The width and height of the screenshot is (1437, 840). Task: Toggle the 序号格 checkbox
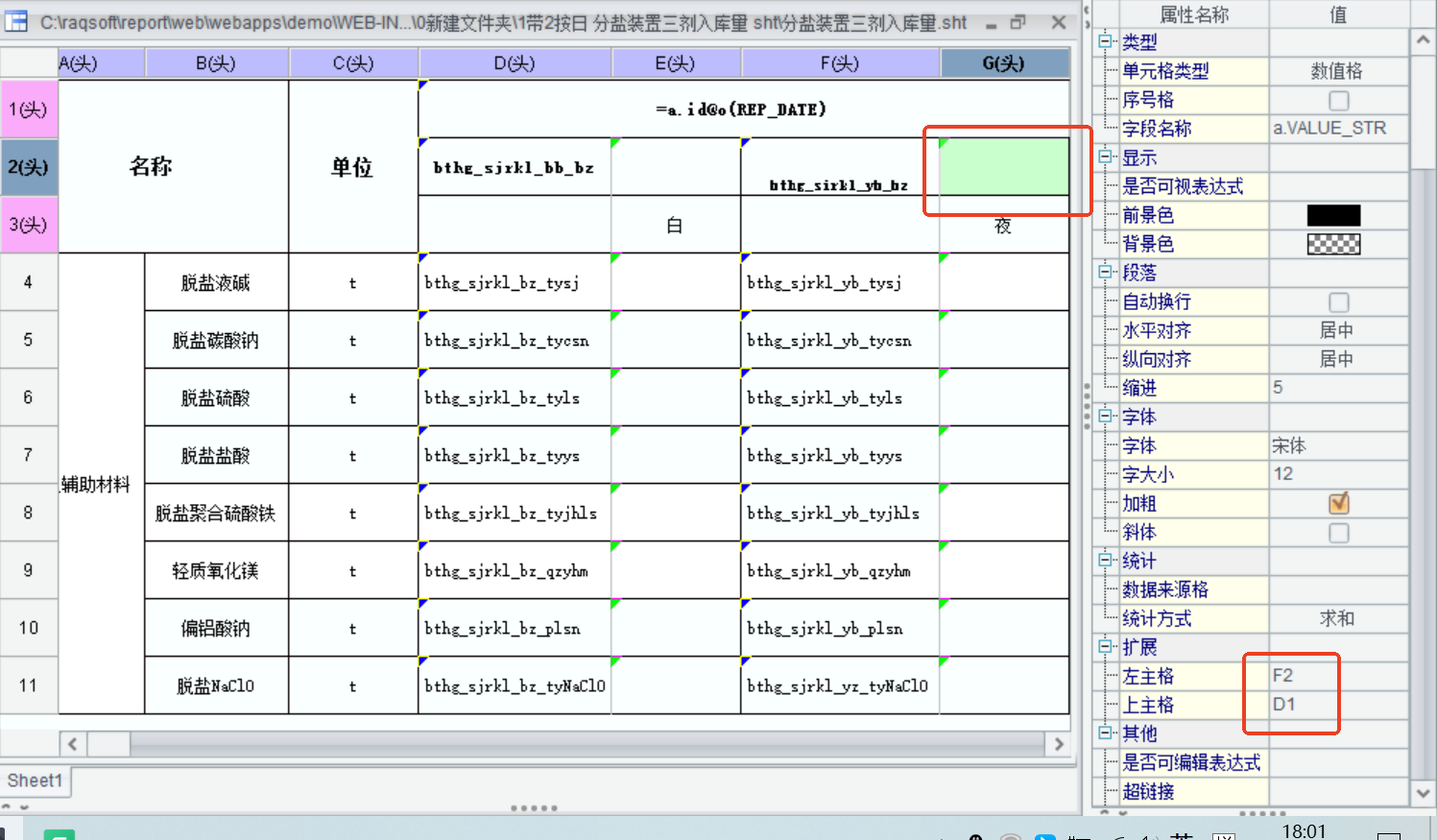(x=1338, y=100)
